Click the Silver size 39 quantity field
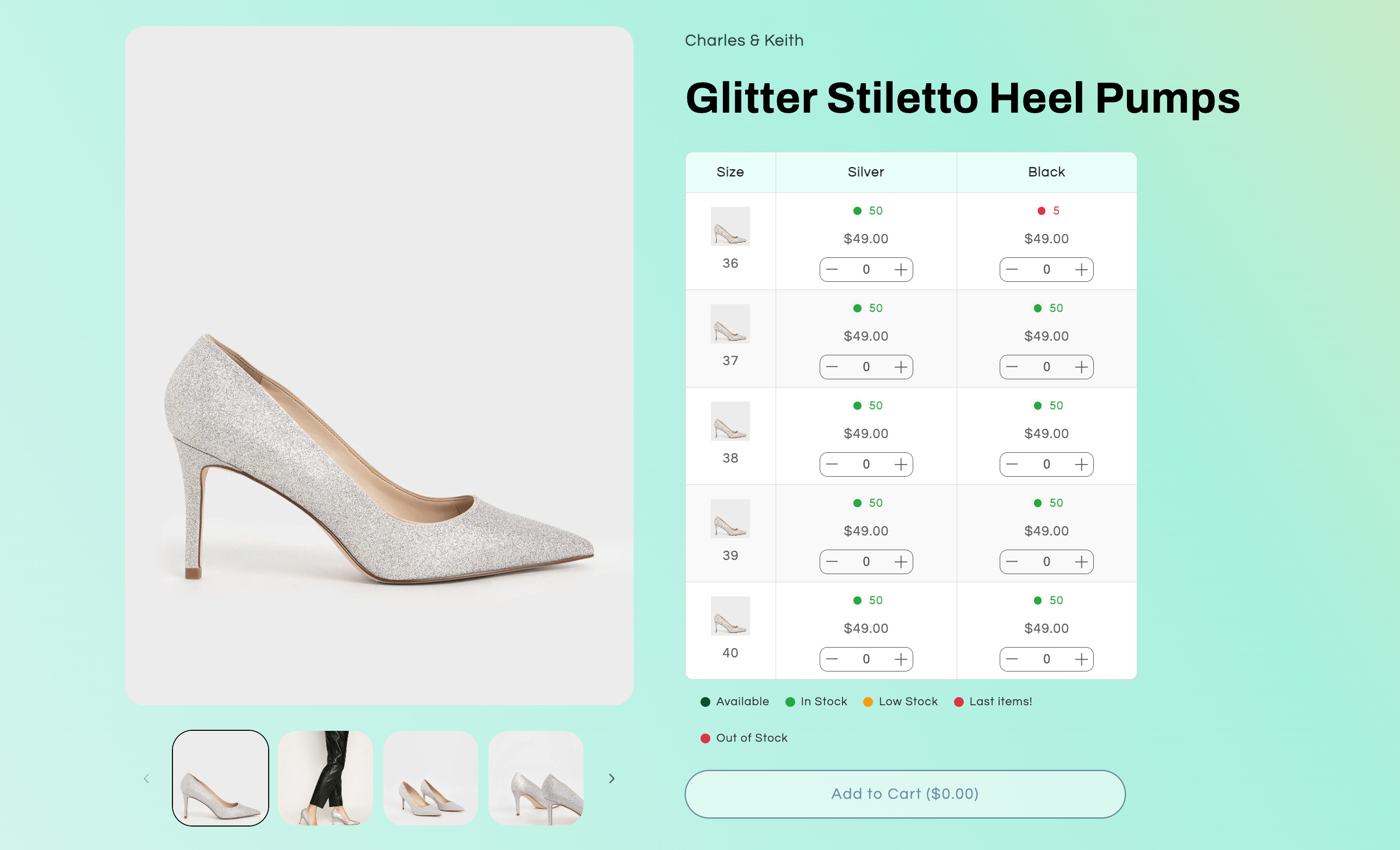Screen dimensions: 1400x850 tap(866, 562)
